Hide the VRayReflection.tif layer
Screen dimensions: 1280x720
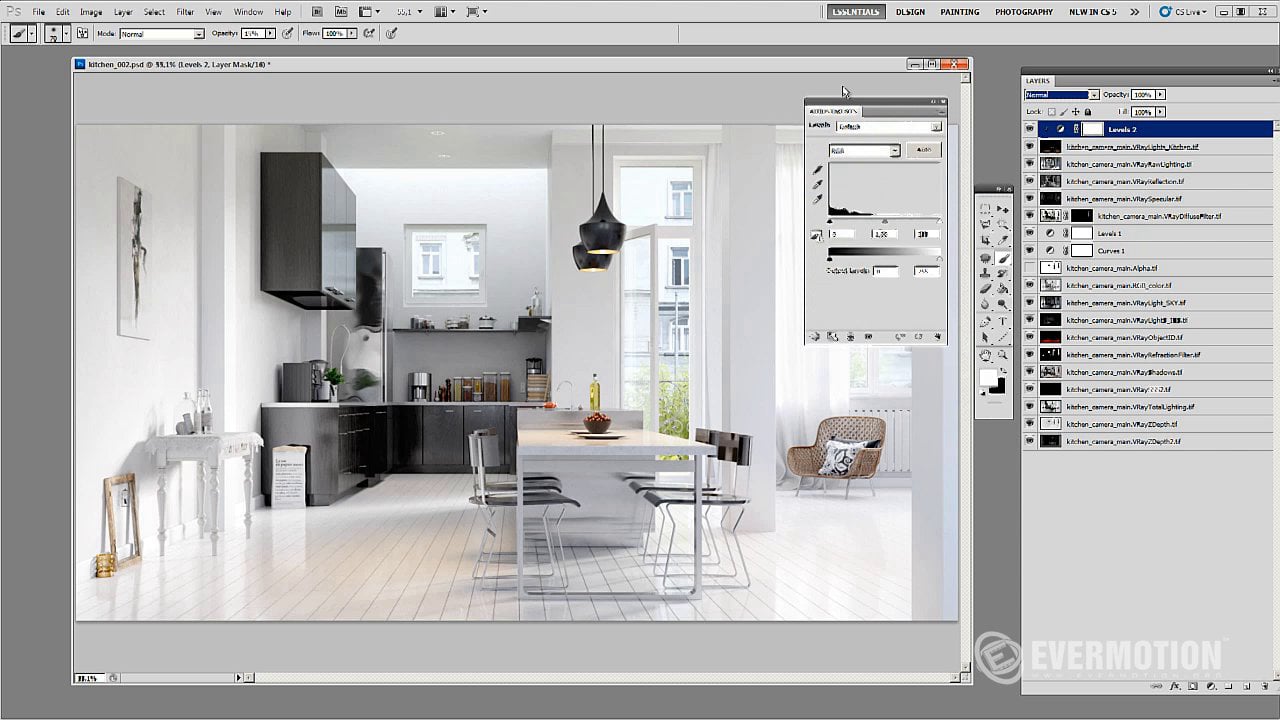(1030, 181)
